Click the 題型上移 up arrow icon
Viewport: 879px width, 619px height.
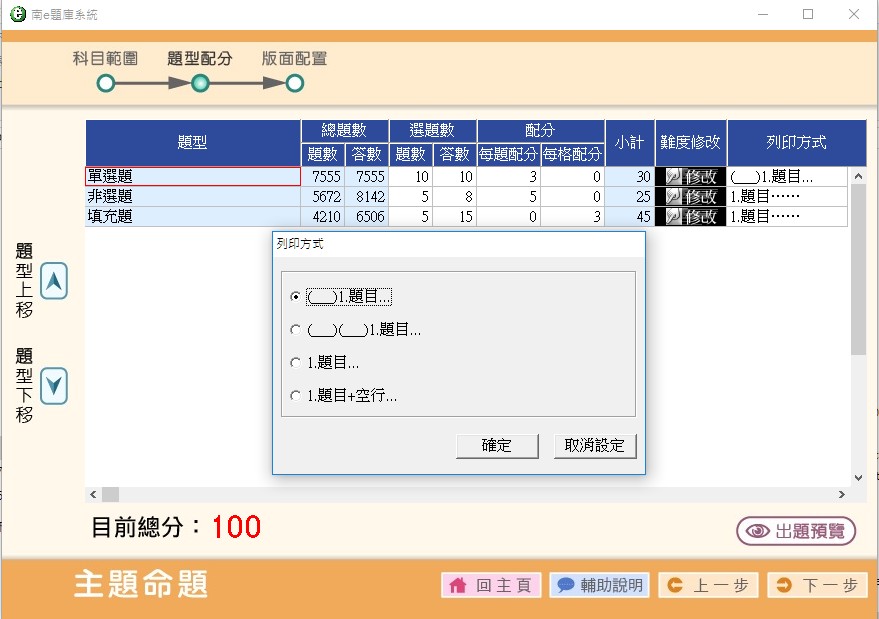point(54,283)
